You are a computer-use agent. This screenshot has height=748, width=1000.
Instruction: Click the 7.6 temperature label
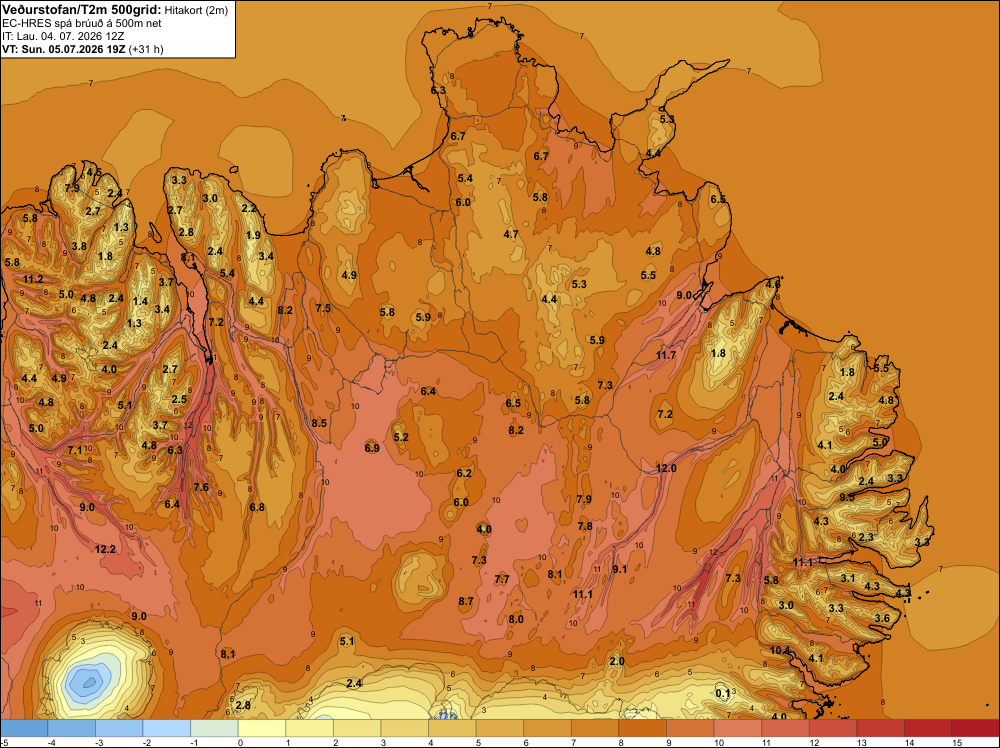(201, 487)
